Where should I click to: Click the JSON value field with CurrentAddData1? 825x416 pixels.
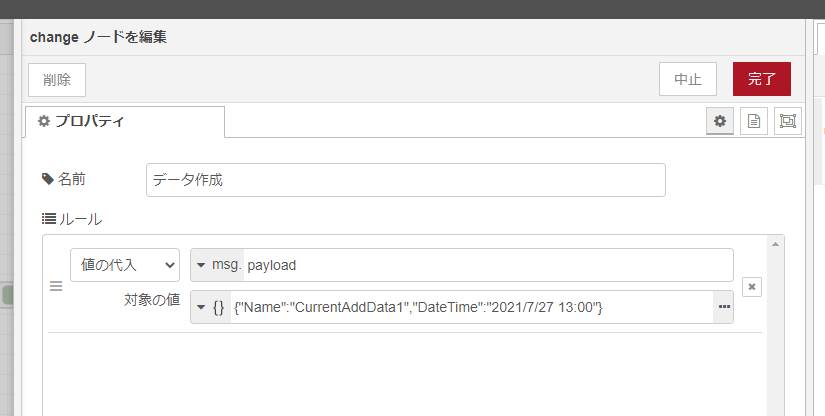coord(470,306)
